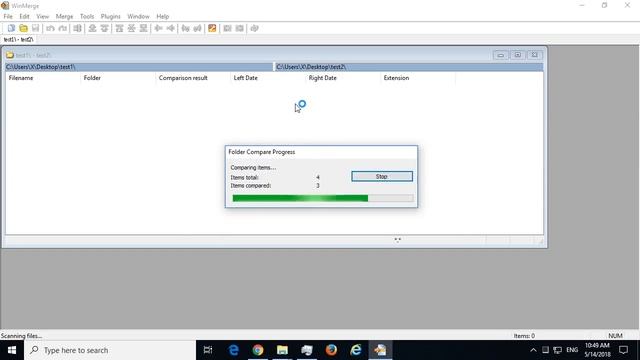The width and height of the screenshot is (640, 360).
Task: Click the green compare progress bar
Action: (x=322, y=198)
